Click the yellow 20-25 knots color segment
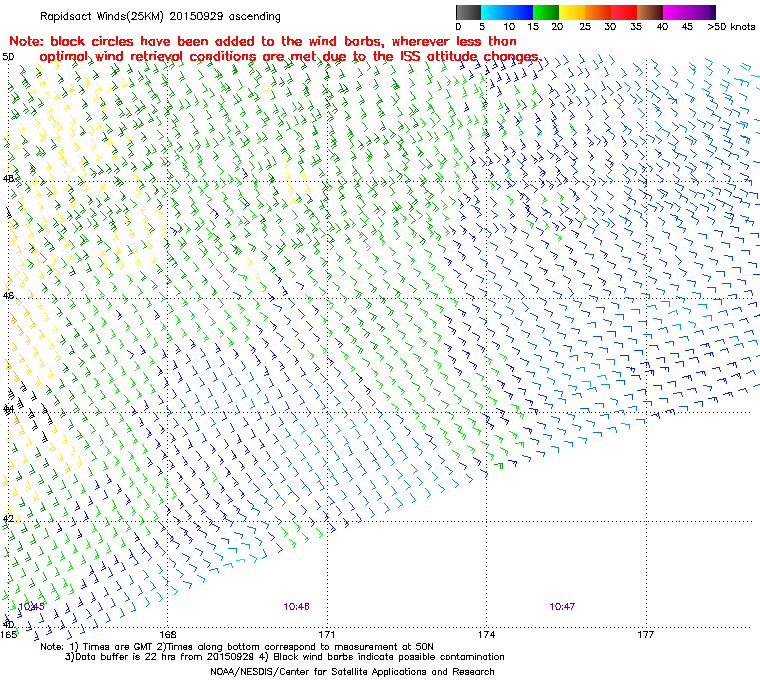The image size is (760, 688). 572,12
